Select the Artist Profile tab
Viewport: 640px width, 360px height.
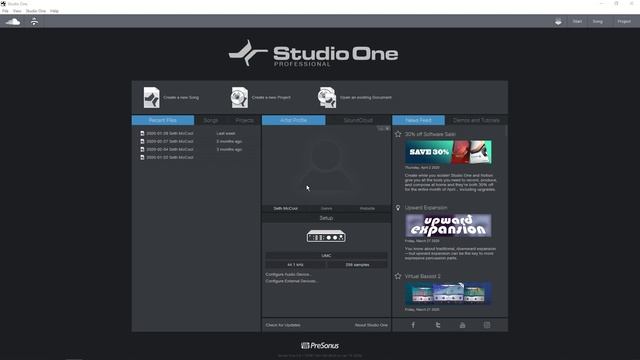click(293, 120)
